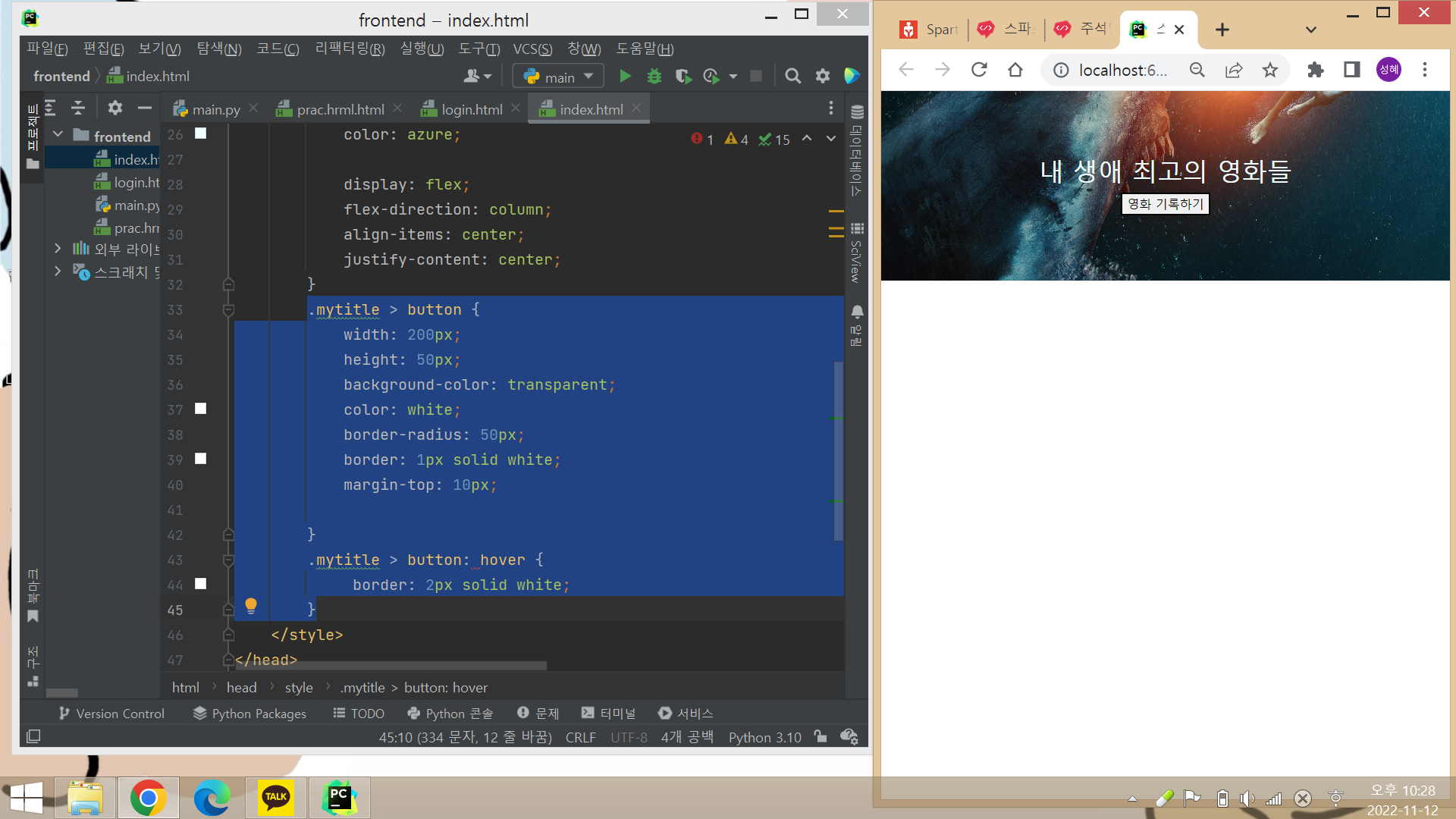This screenshot has height=819, width=1456.
Task: Go to next highlighted error arrow
Action: [831, 139]
